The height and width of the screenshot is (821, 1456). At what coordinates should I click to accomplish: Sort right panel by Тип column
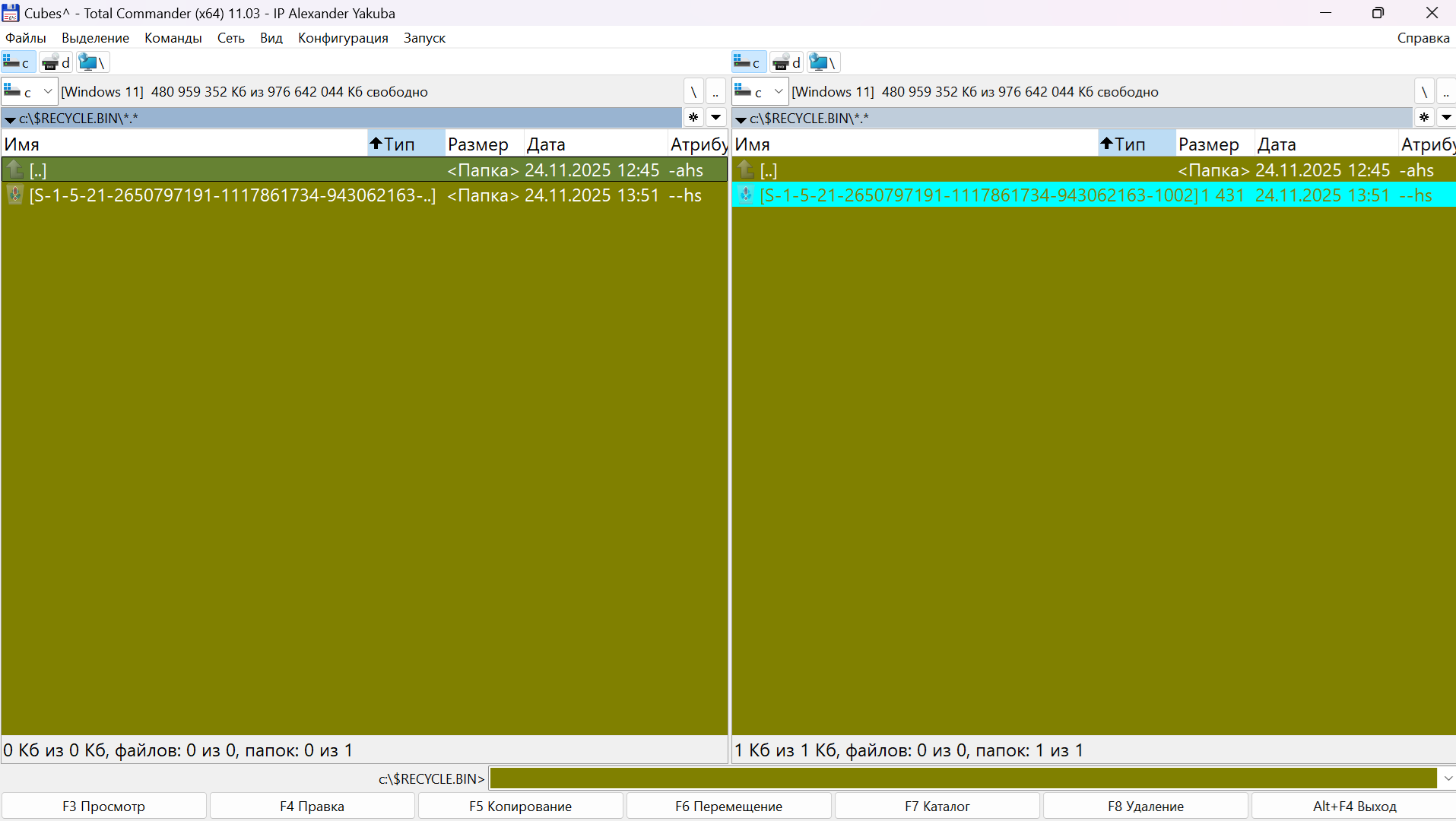[x=1137, y=144]
